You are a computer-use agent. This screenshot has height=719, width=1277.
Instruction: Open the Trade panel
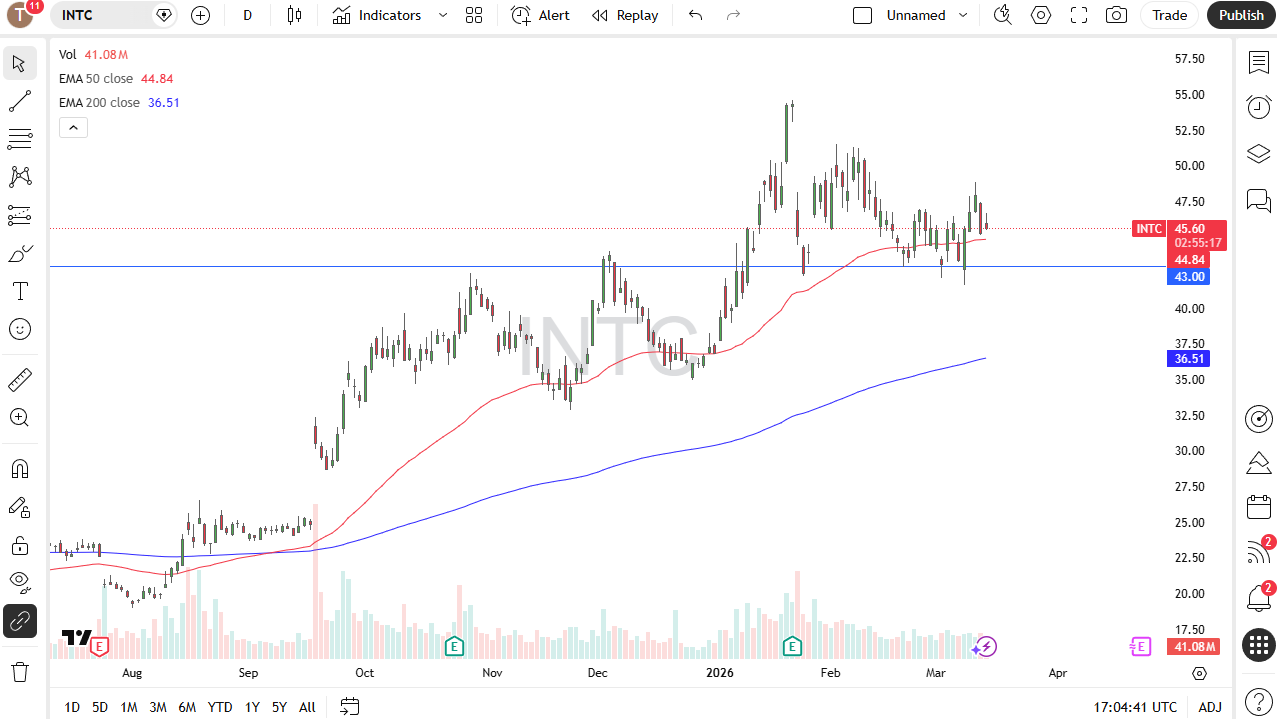click(x=1169, y=15)
